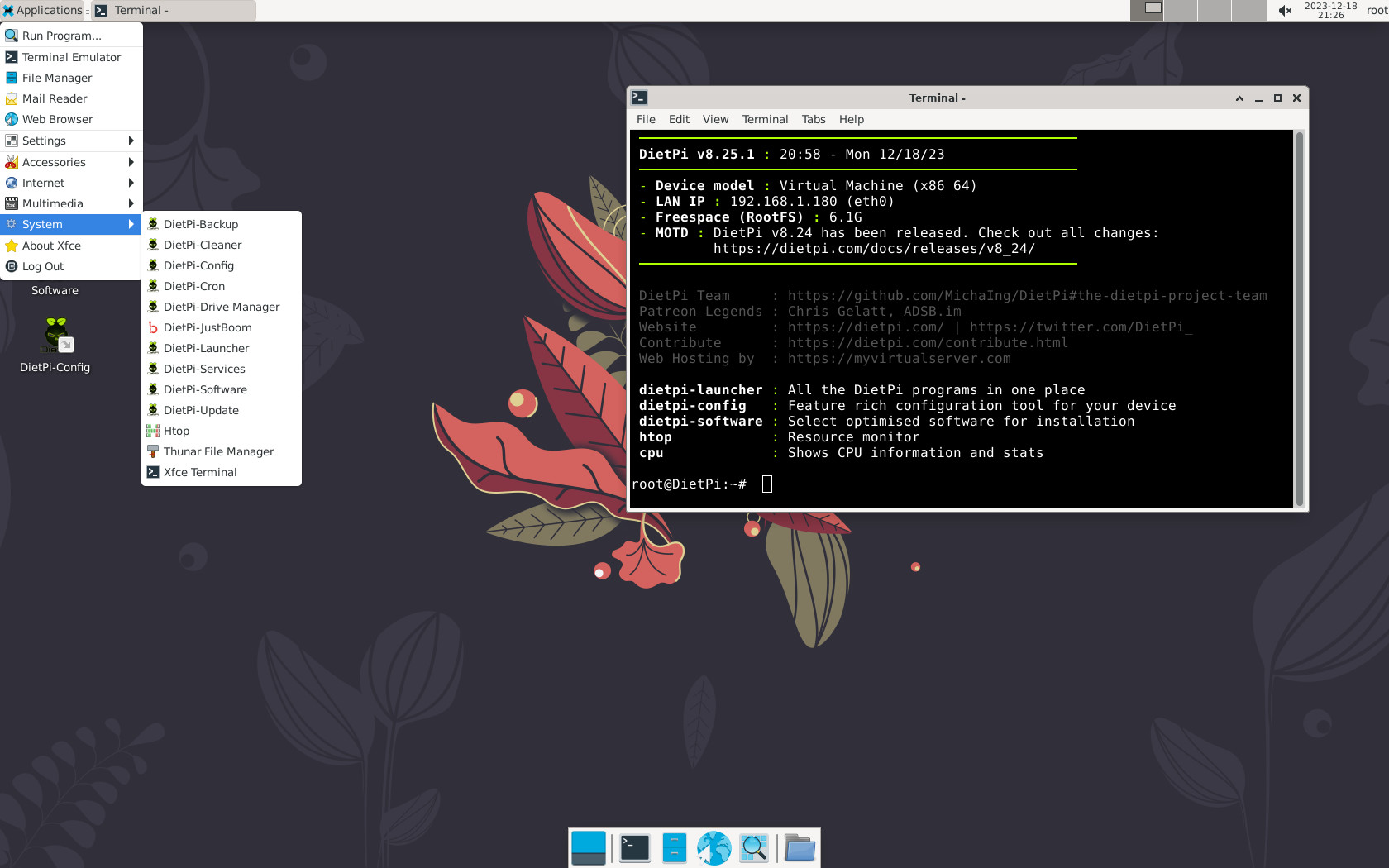Open Terminal window Edit menu
1389x868 pixels.
(x=679, y=119)
